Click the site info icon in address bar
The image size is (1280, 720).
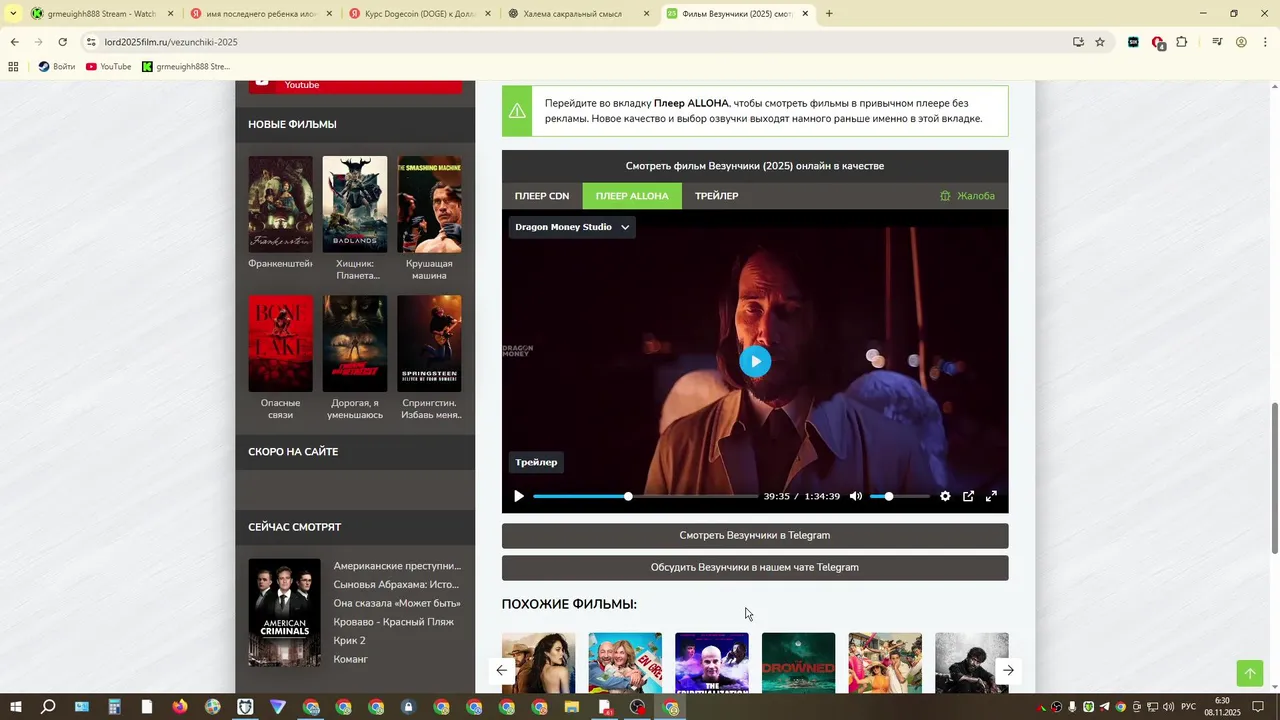[91, 42]
